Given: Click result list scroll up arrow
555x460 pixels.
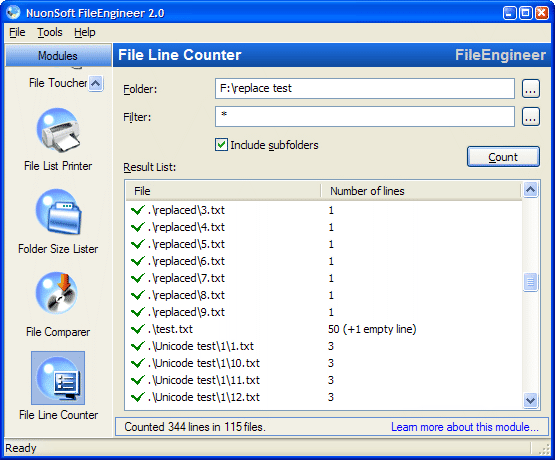Looking at the screenshot, I should coord(530,190).
